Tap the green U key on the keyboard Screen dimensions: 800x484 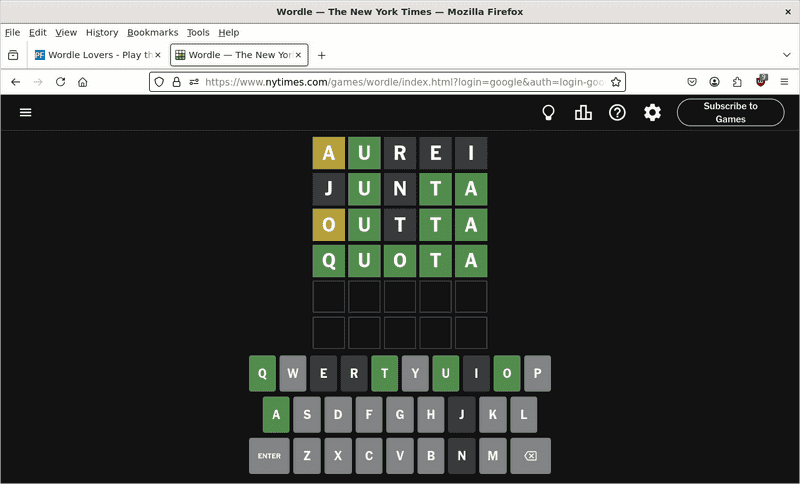click(446, 373)
